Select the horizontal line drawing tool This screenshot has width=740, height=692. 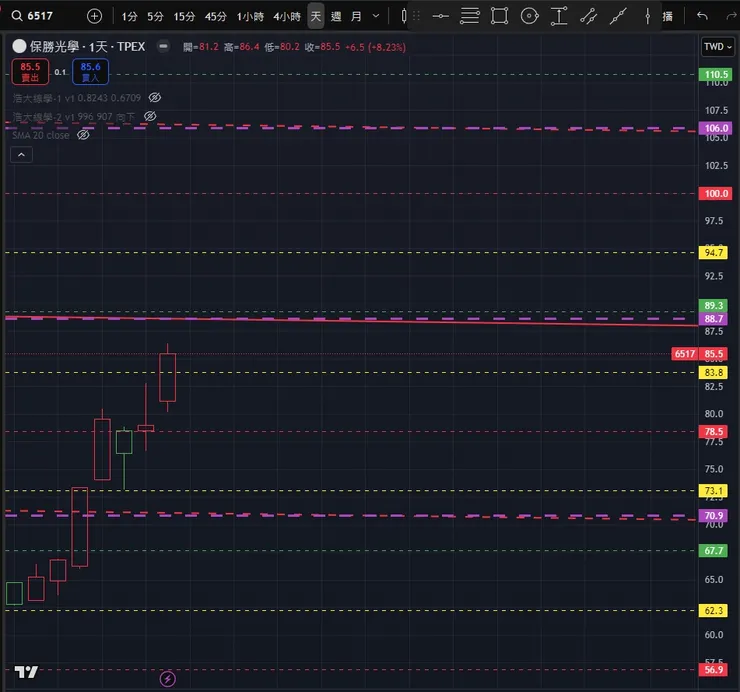(x=440, y=16)
